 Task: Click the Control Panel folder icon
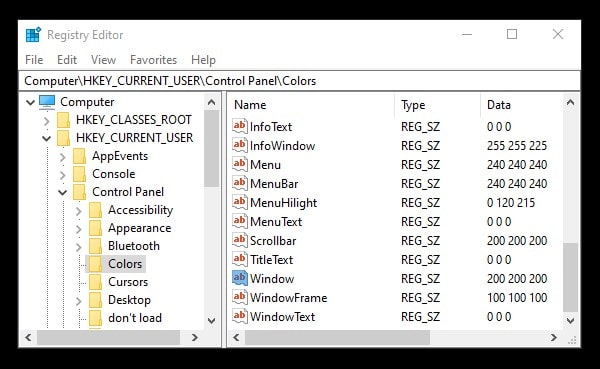tap(79, 192)
